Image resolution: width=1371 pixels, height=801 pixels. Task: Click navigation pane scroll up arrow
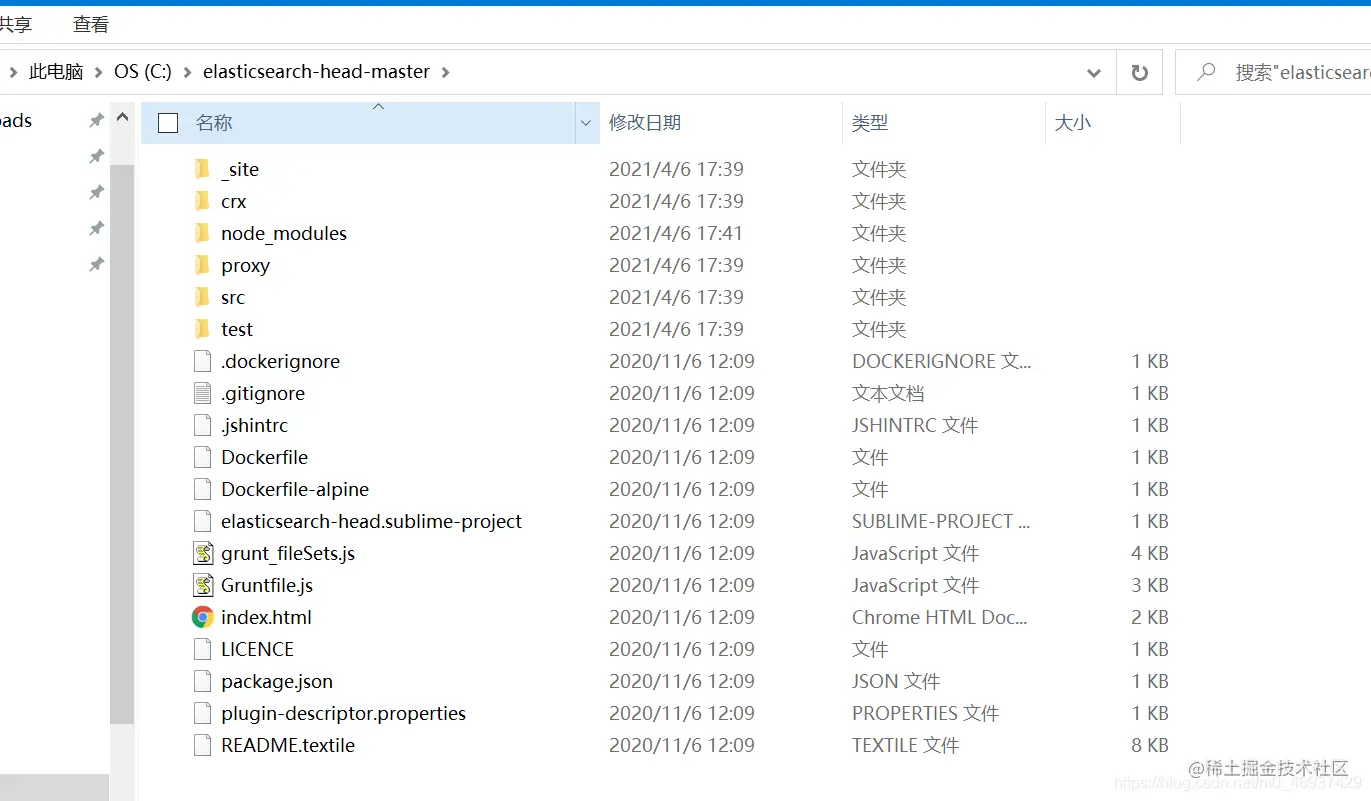click(x=122, y=118)
